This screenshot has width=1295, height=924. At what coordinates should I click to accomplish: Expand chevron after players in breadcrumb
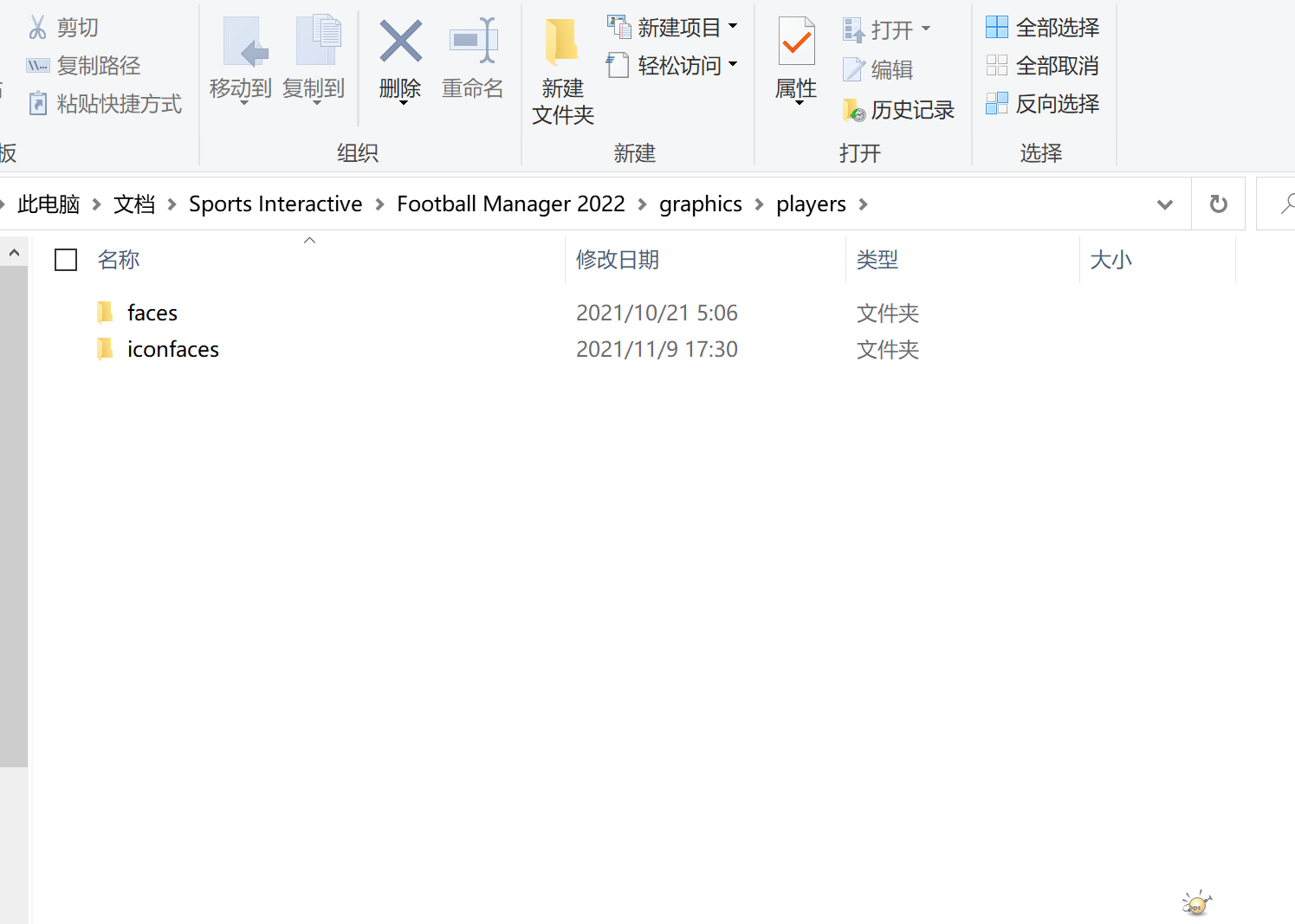pyautogui.click(x=863, y=204)
